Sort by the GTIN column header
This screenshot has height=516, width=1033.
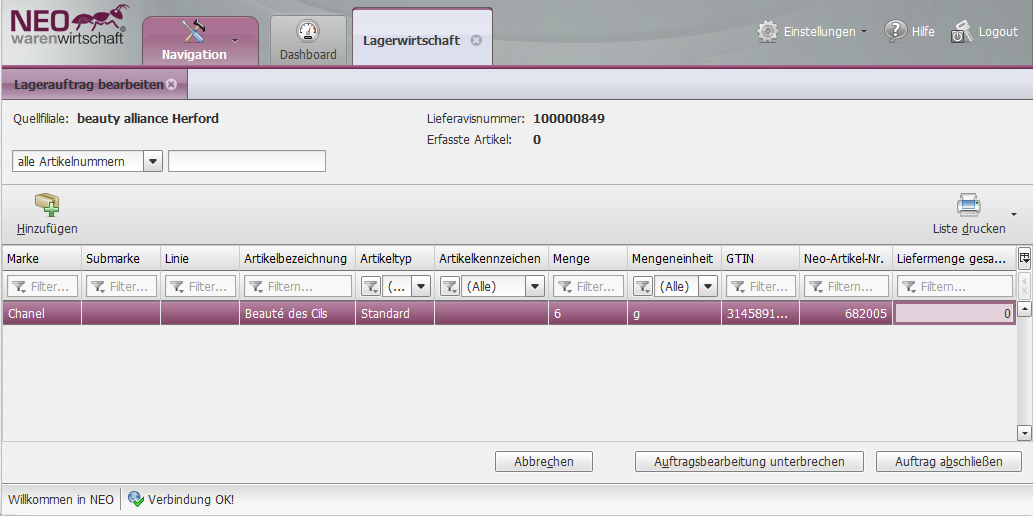coord(761,258)
